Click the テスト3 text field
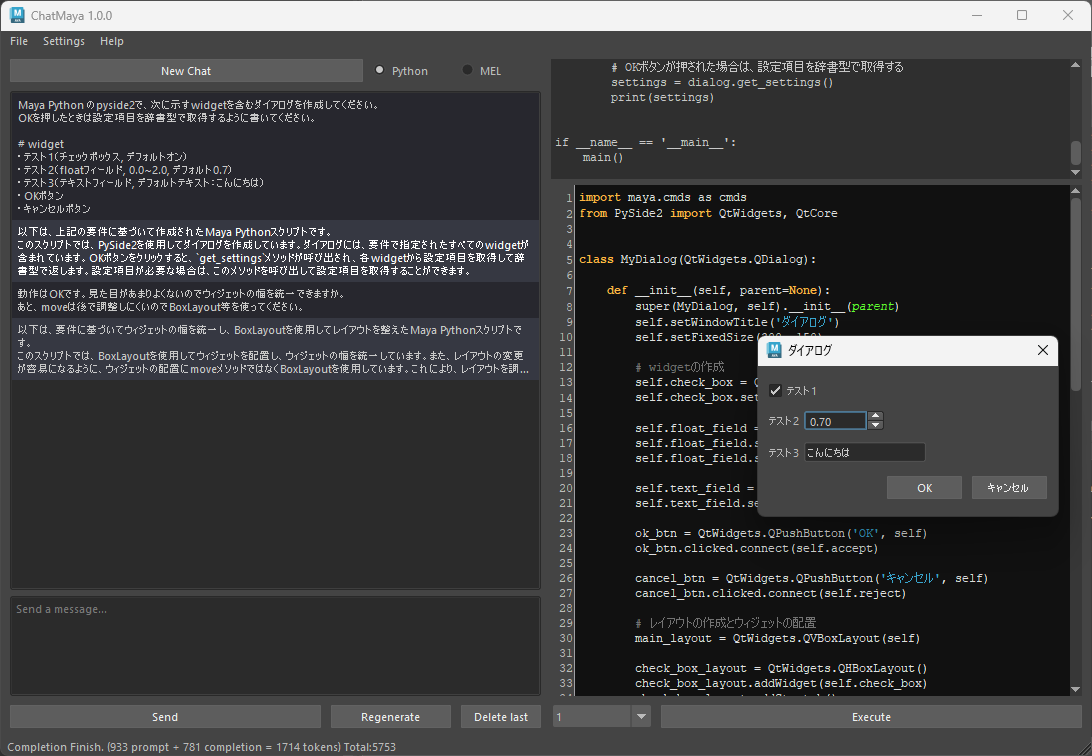The height and width of the screenshot is (756, 1092). [x=864, y=453]
